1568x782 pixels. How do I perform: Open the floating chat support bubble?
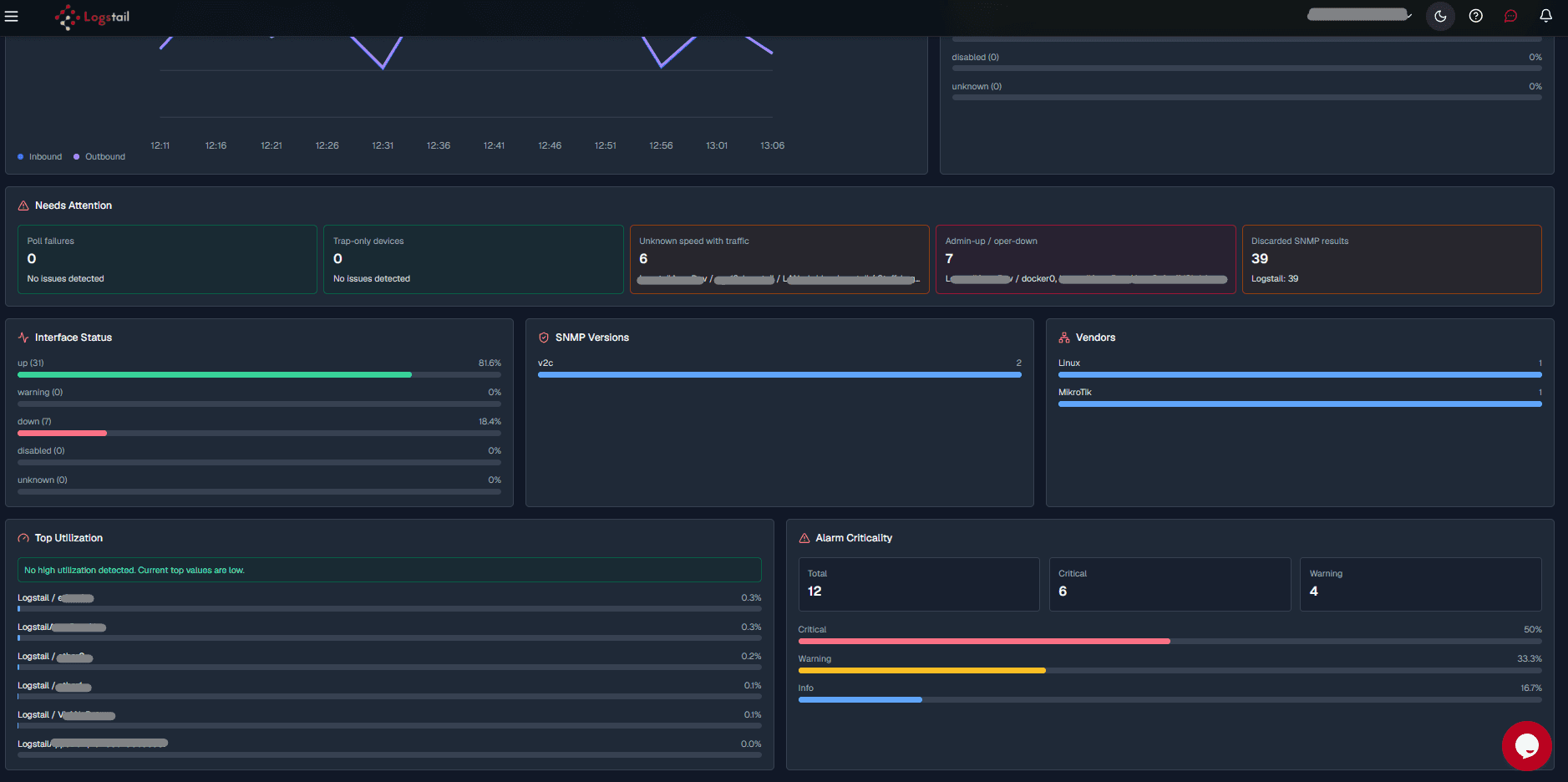(1526, 745)
